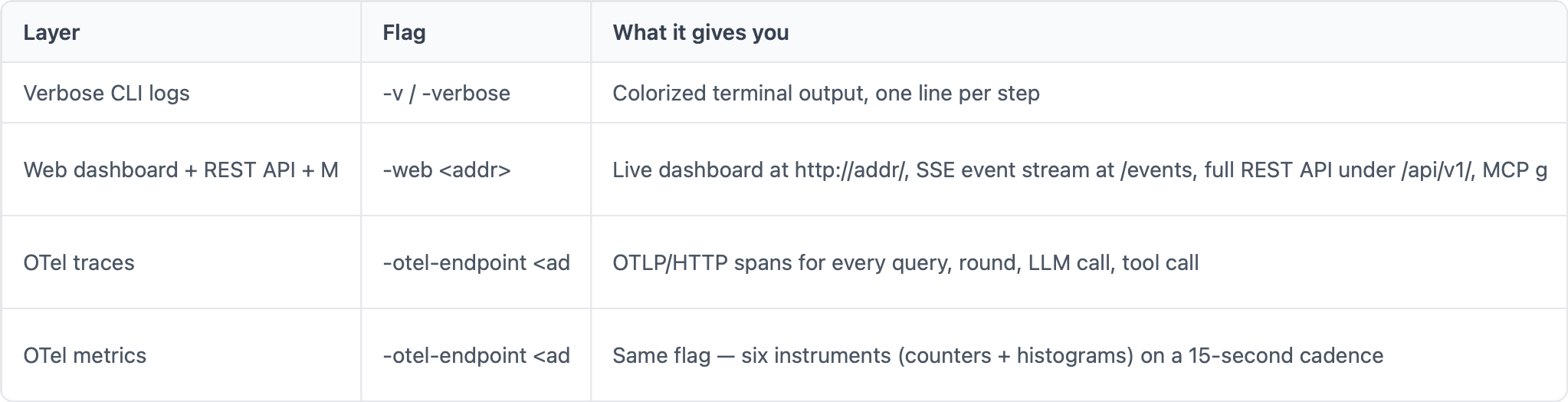Click the Live dashboard description text
This screenshot has height=402, width=1568.
click(x=1080, y=170)
